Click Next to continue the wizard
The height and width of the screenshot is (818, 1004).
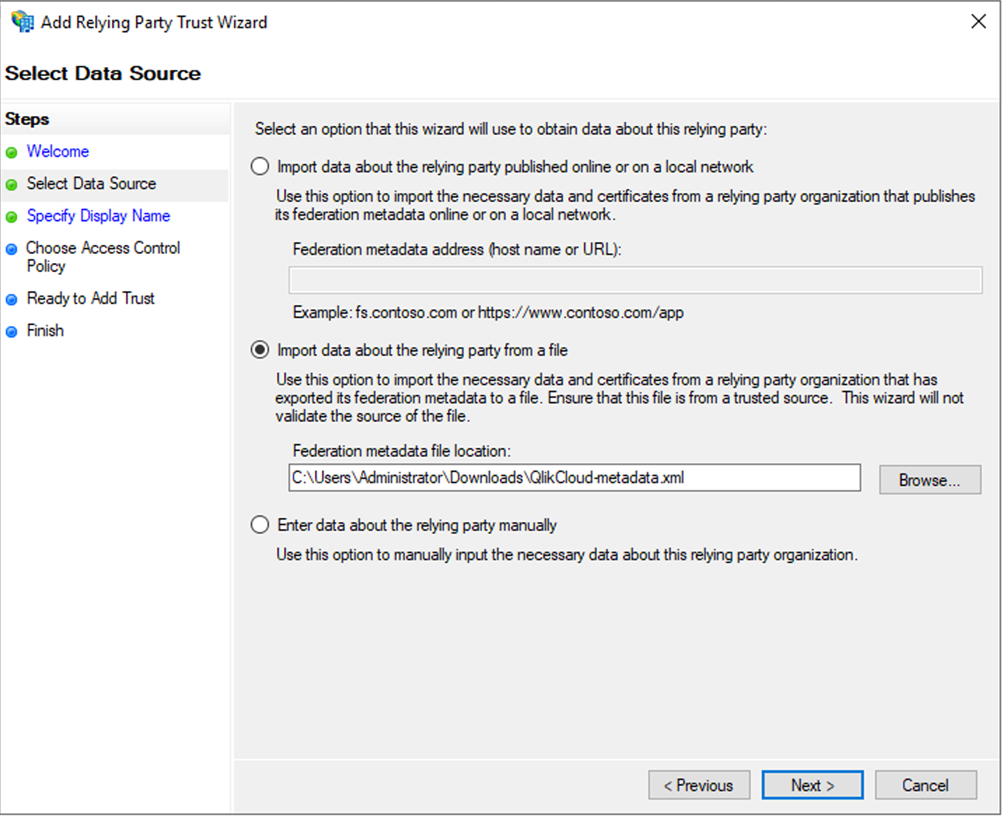[812, 785]
